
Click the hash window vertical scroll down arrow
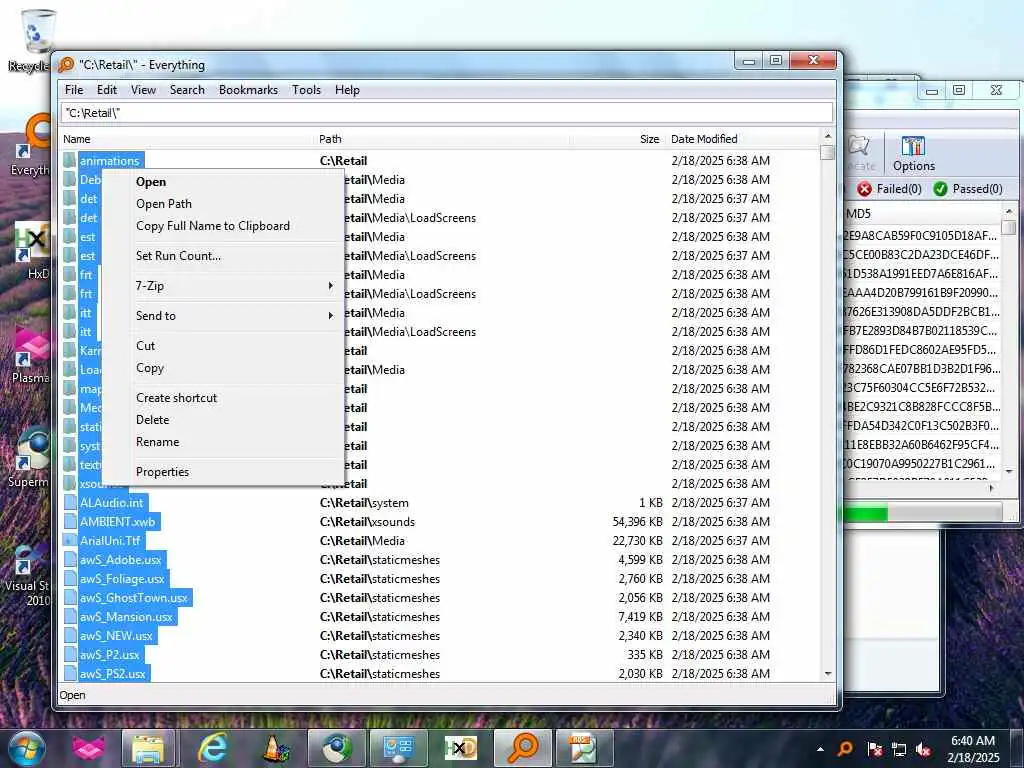(1009, 471)
